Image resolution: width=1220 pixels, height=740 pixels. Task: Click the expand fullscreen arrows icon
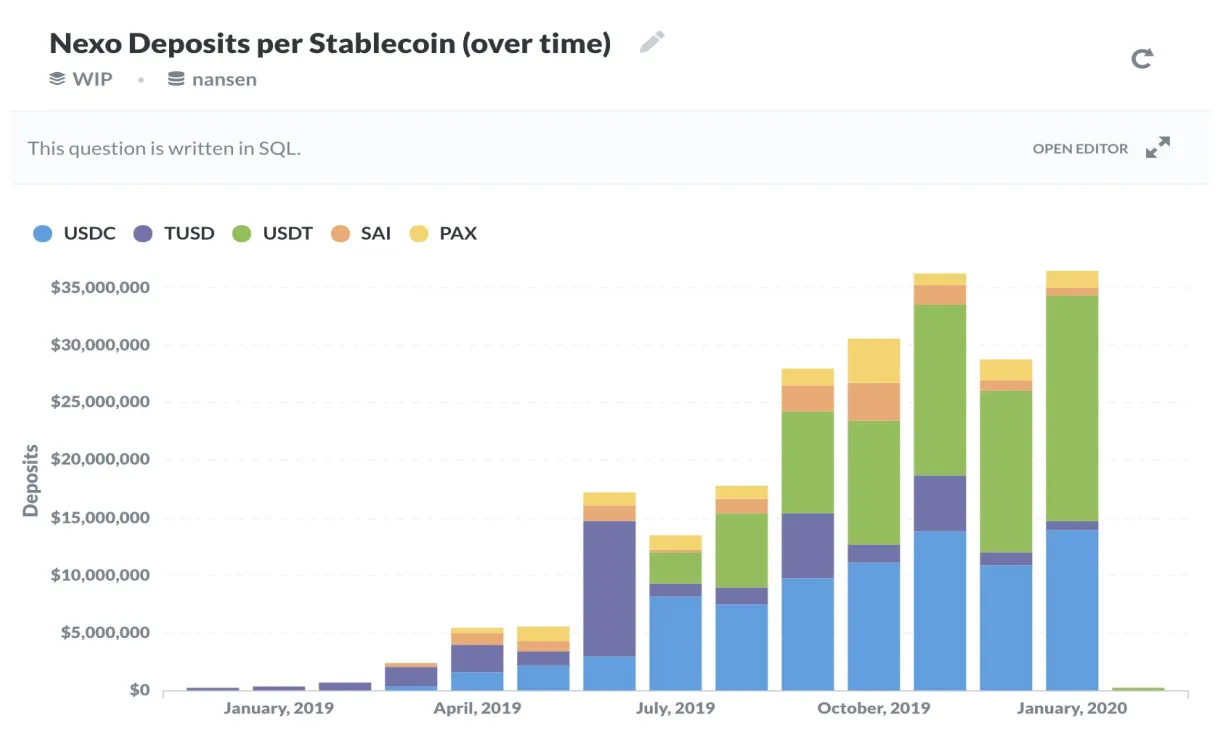click(1158, 148)
